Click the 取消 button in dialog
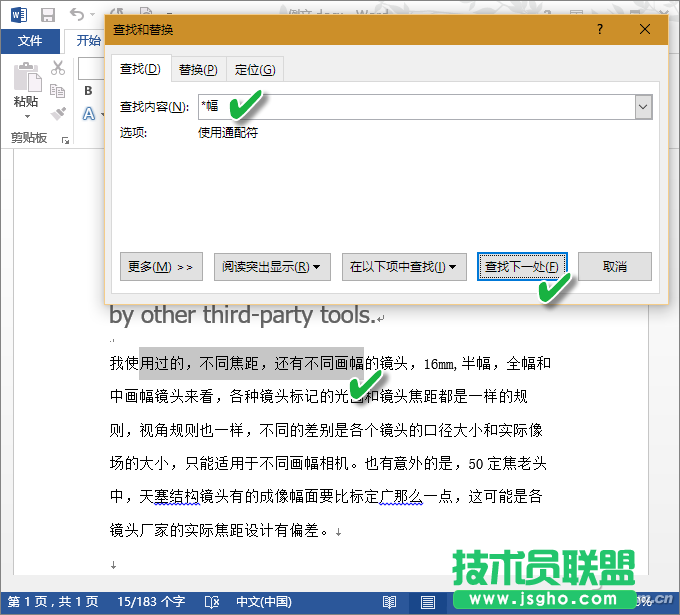The image size is (680, 615). [x=615, y=267]
